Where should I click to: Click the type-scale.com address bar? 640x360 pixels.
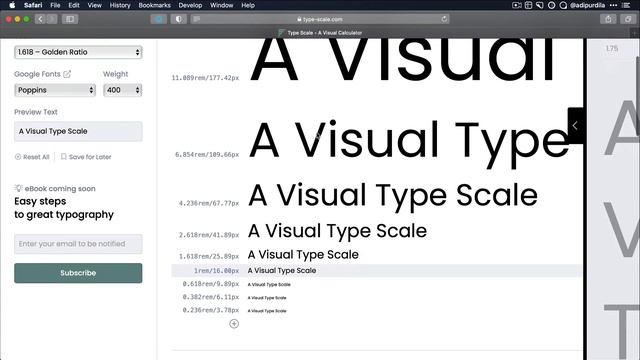pos(320,19)
